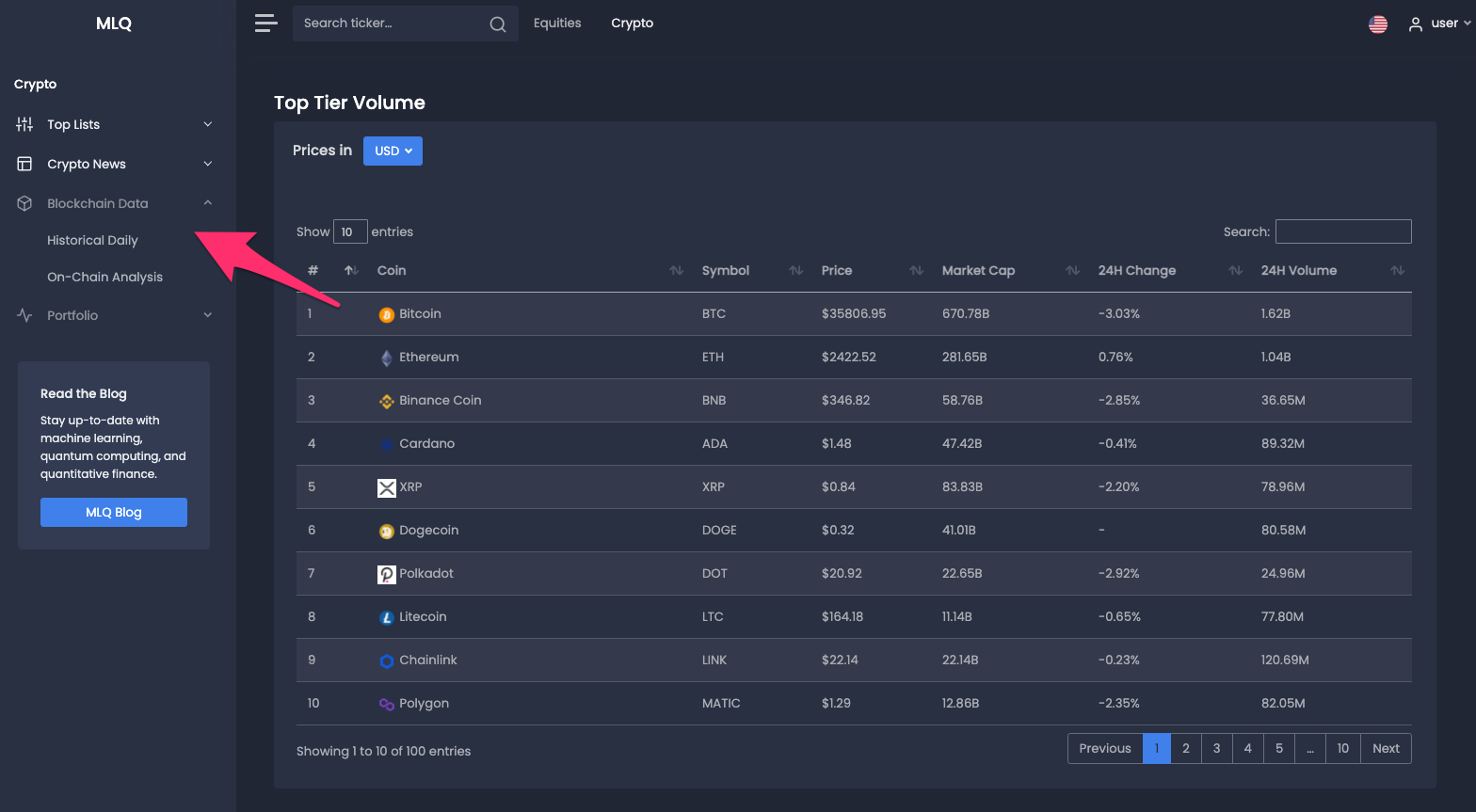Image resolution: width=1476 pixels, height=812 pixels.
Task: Expand the Top Lists chevron
Action: [x=208, y=124]
